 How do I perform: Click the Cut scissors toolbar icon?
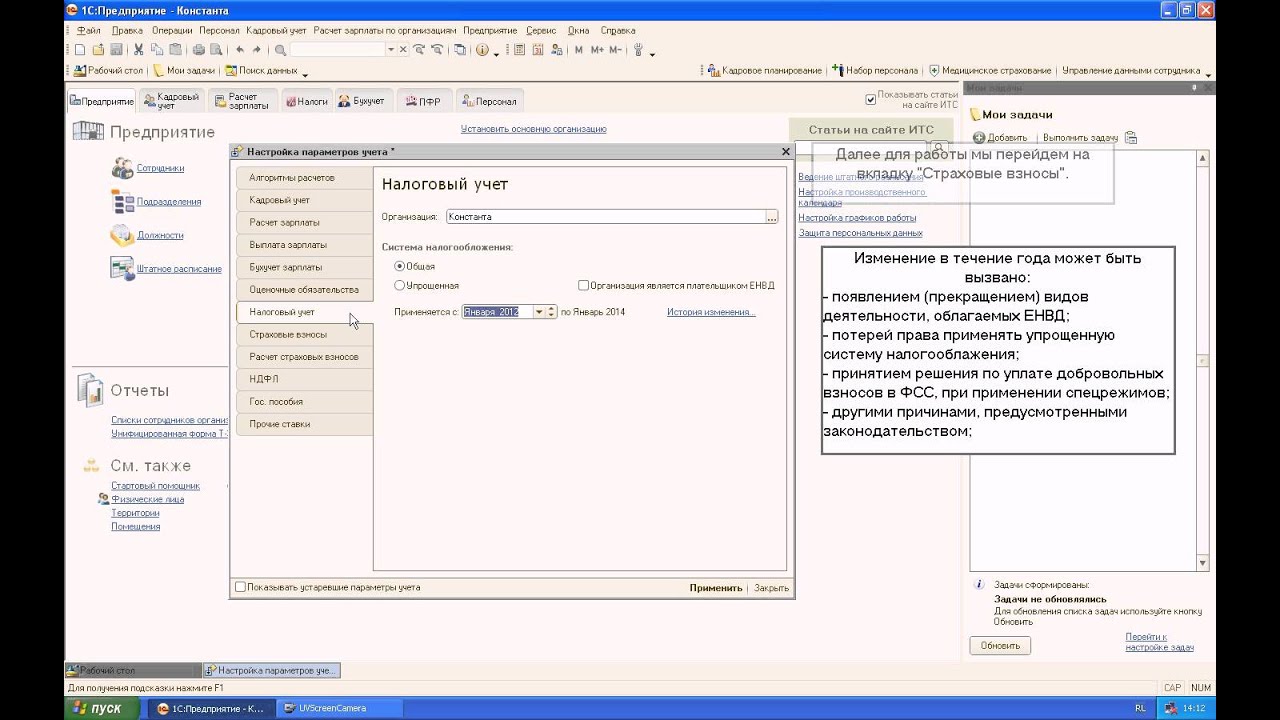coord(139,50)
